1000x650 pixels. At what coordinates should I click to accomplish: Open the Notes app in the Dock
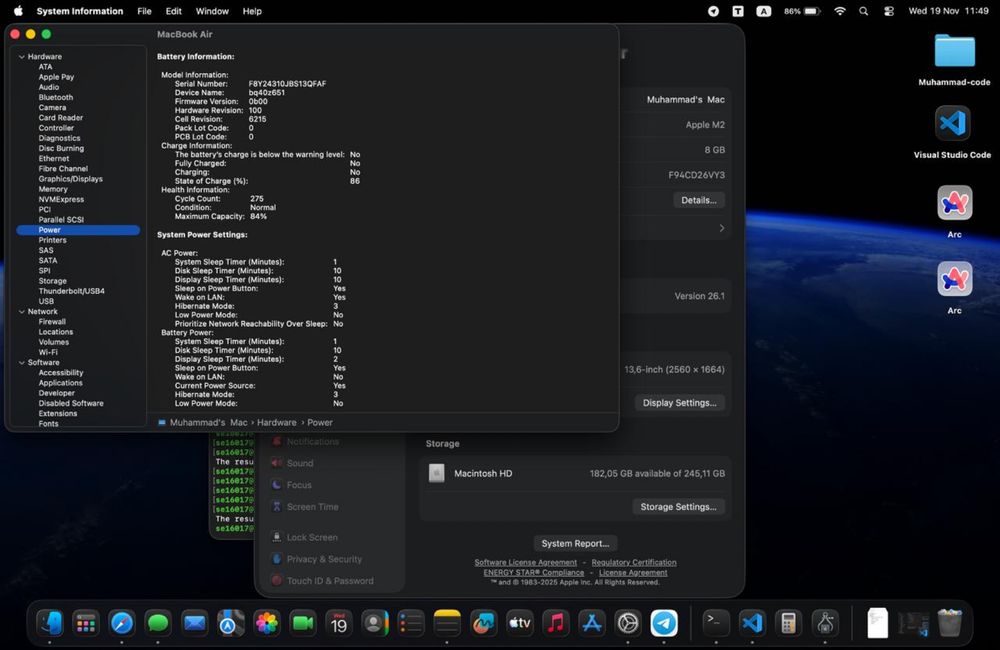(447, 623)
